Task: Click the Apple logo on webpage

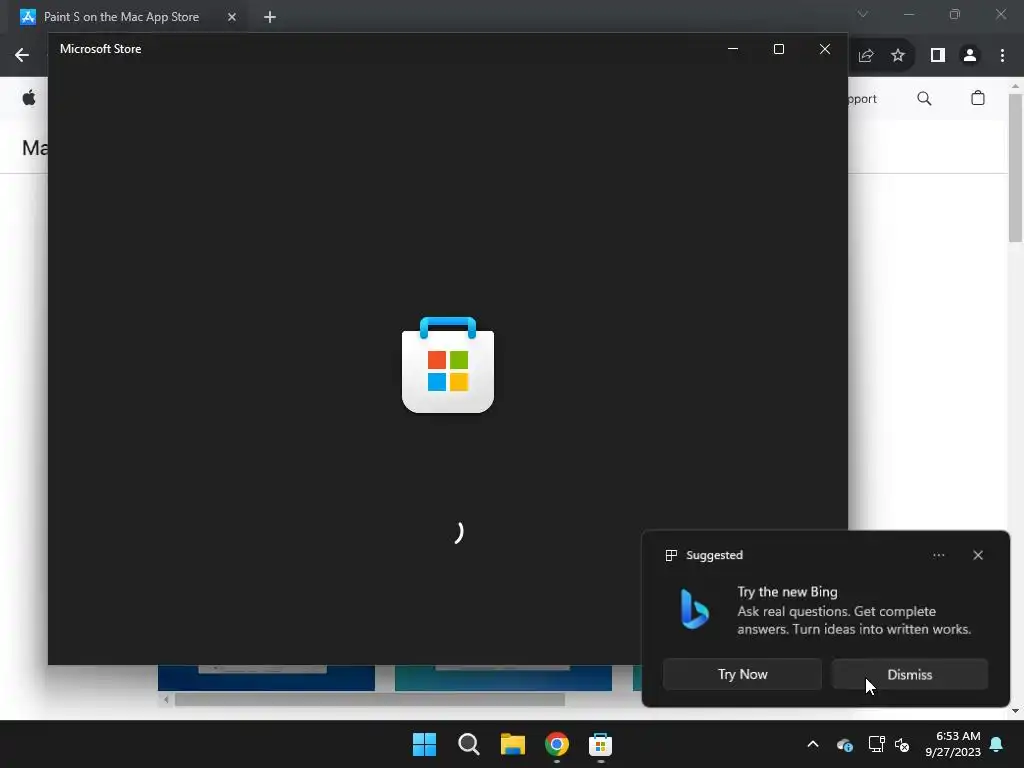Action: 29,98
